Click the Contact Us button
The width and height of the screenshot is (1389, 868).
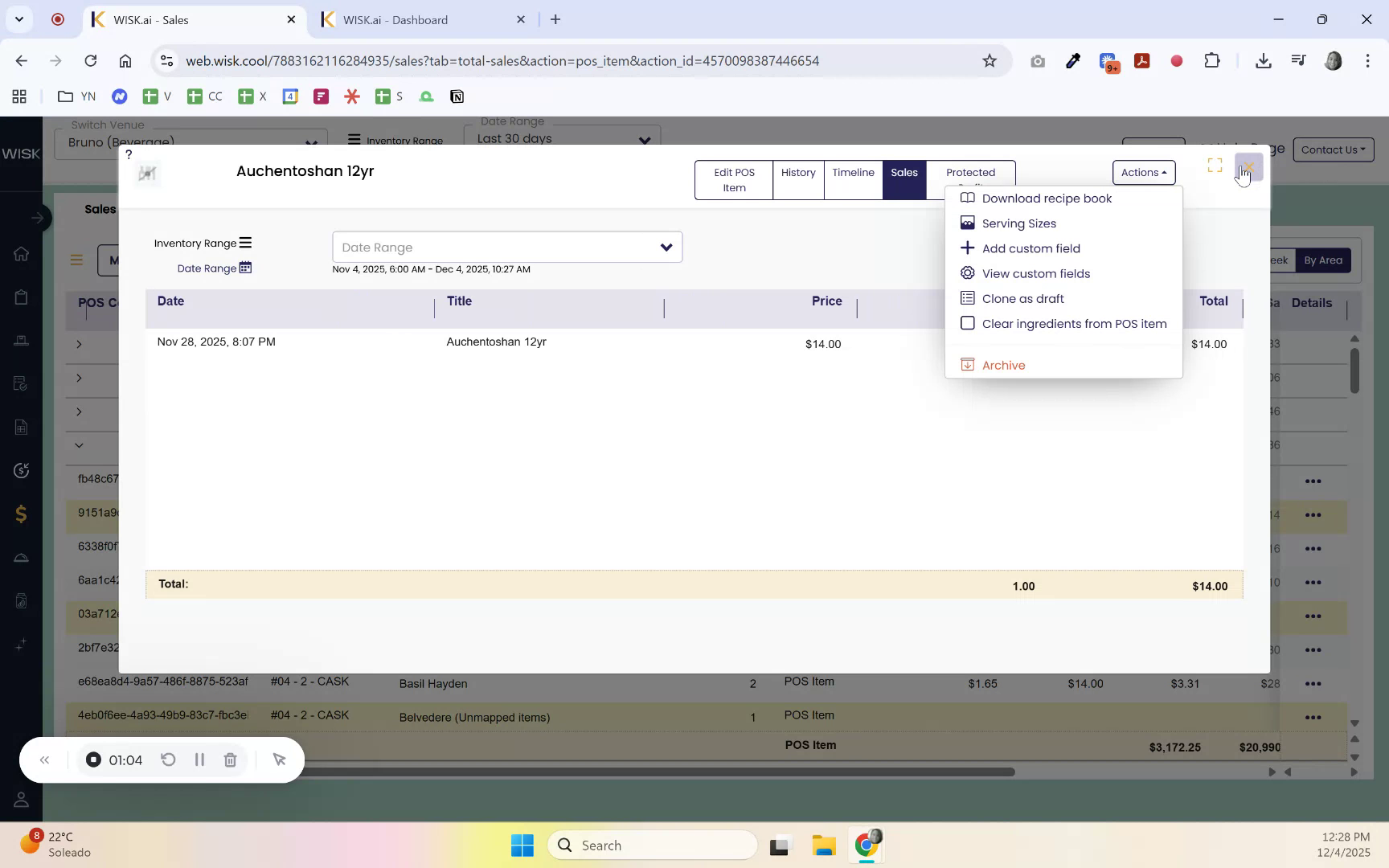pos(1332,149)
